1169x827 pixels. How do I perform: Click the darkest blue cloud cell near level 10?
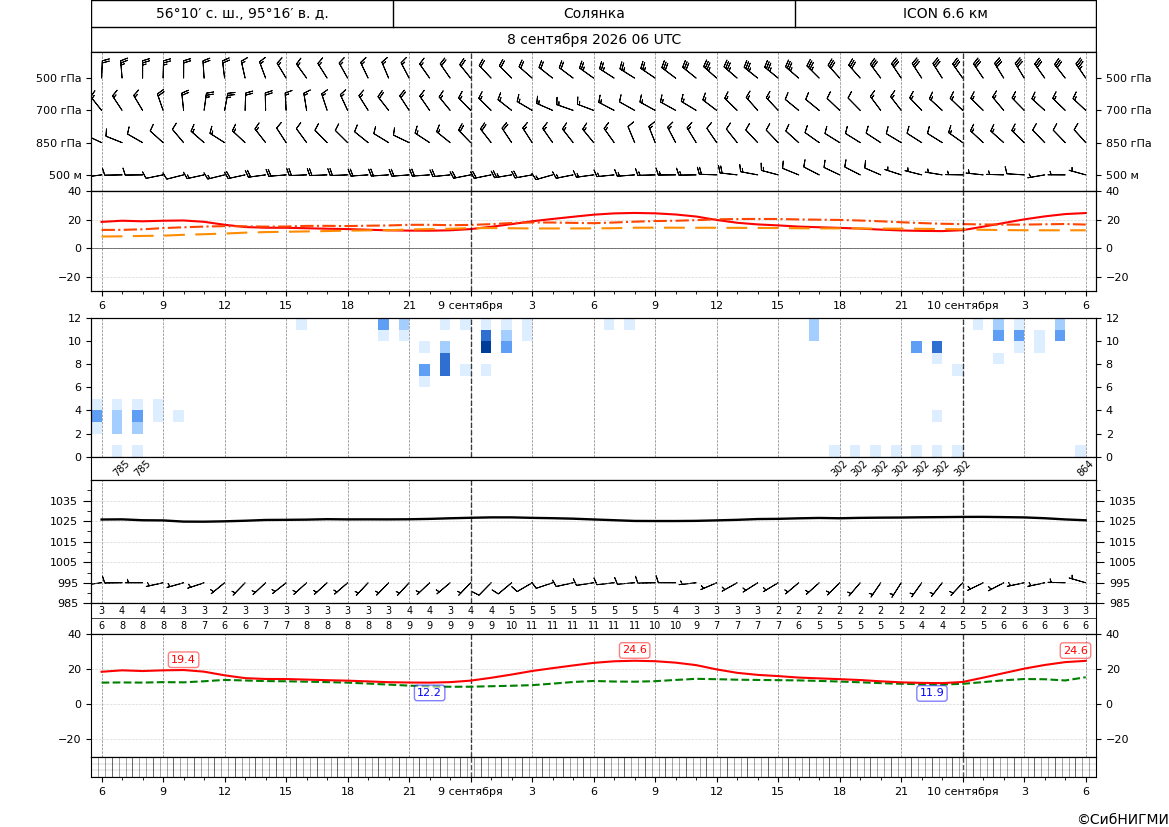(486, 347)
